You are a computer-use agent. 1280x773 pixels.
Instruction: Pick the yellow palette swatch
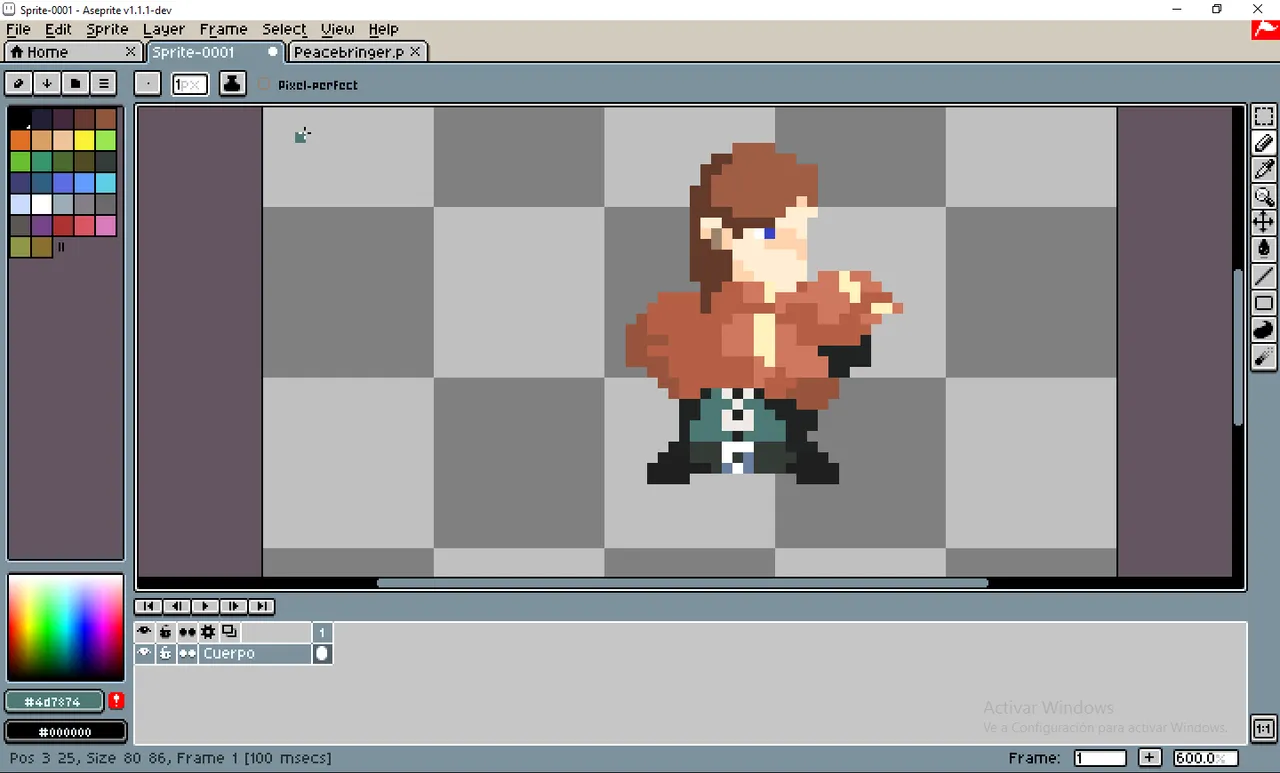[x=84, y=140]
